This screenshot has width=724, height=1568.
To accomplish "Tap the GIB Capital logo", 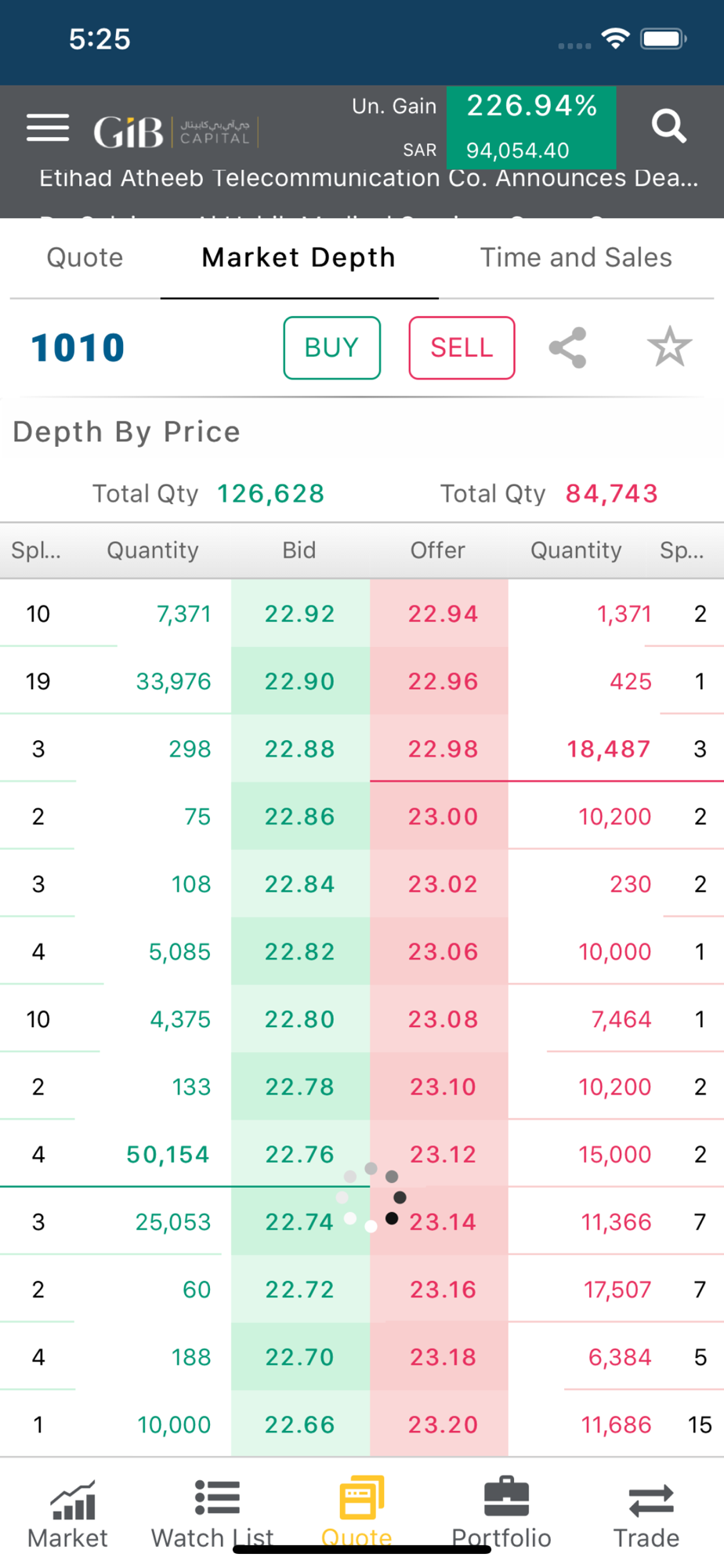I will click(x=174, y=131).
